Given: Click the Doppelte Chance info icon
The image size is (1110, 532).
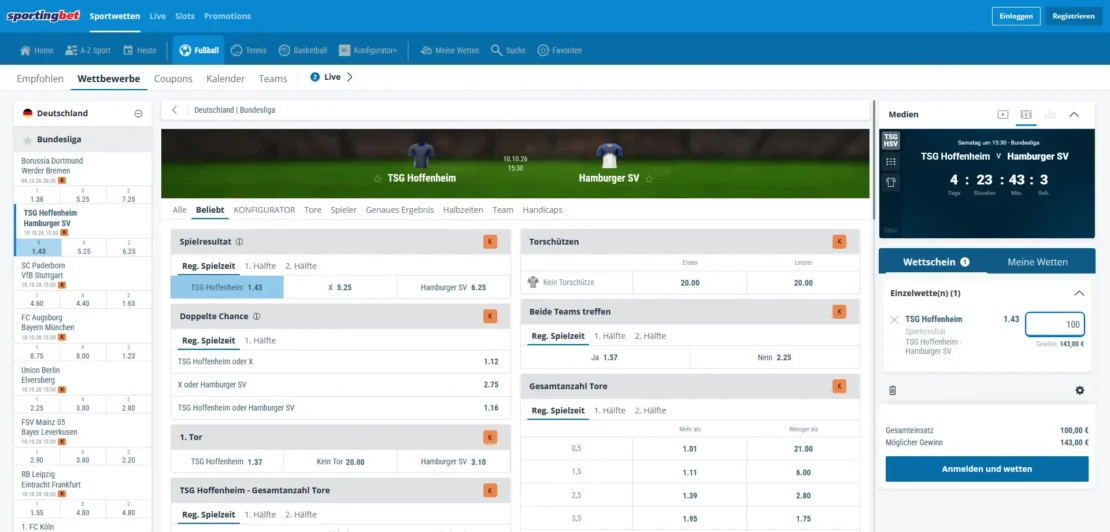Looking at the screenshot, I should [x=257, y=316].
